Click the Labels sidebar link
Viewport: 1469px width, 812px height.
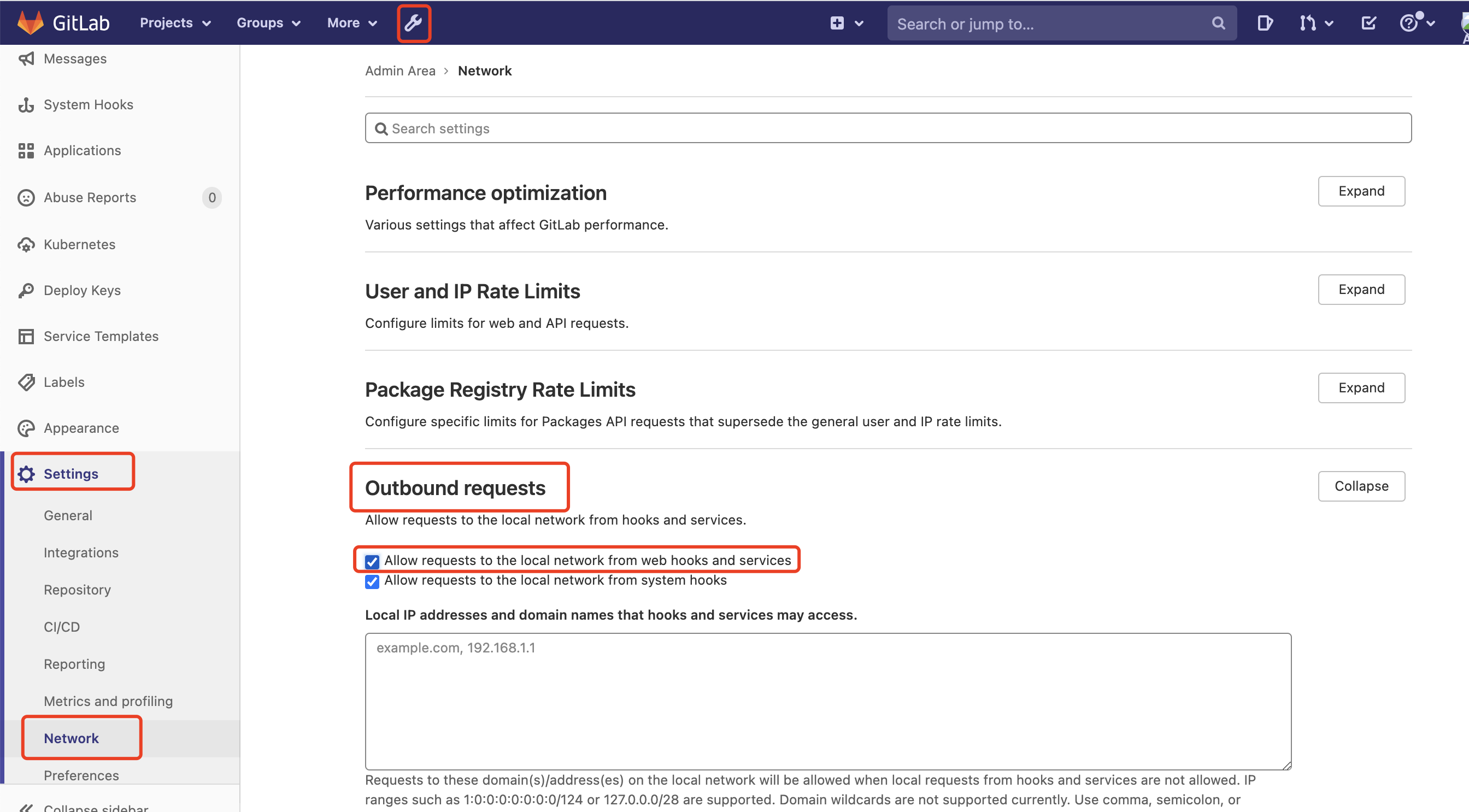pos(64,382)
